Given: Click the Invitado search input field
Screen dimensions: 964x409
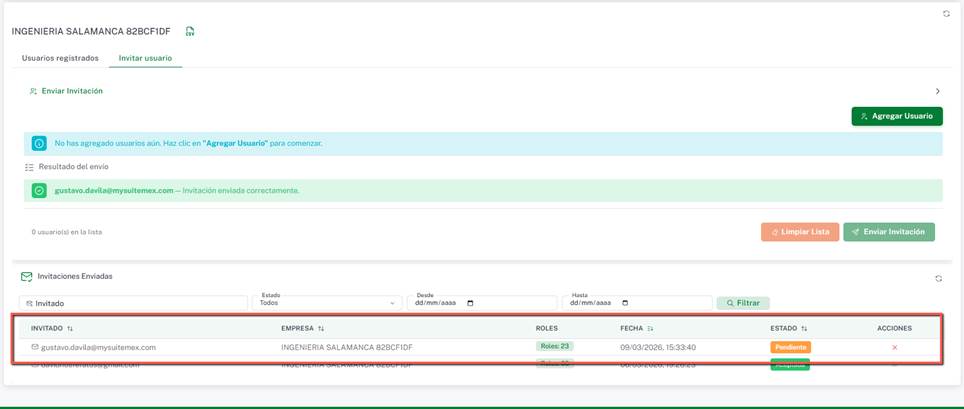Looking at the screenshot, I should coord(135,303).
